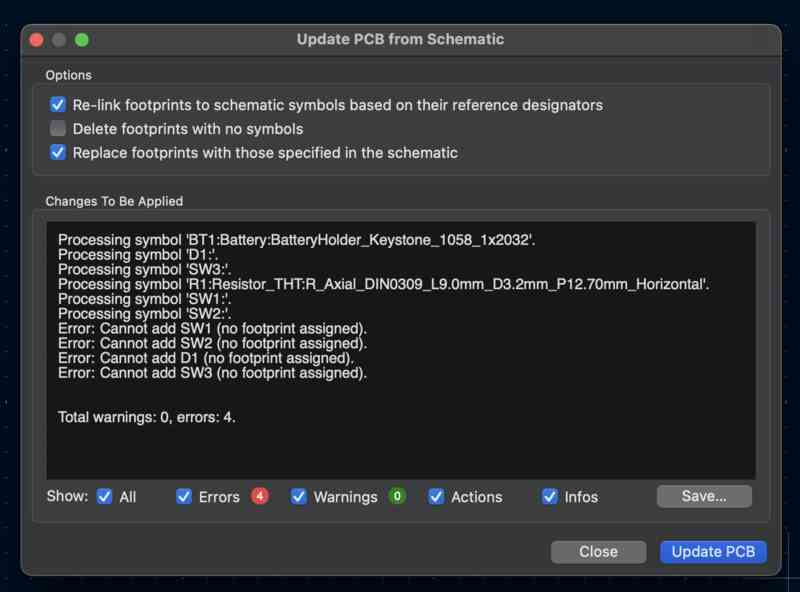Minimize the dialog with the yellow button
The width and height of the screenshot is (800, 592).
tap(59, 40)
